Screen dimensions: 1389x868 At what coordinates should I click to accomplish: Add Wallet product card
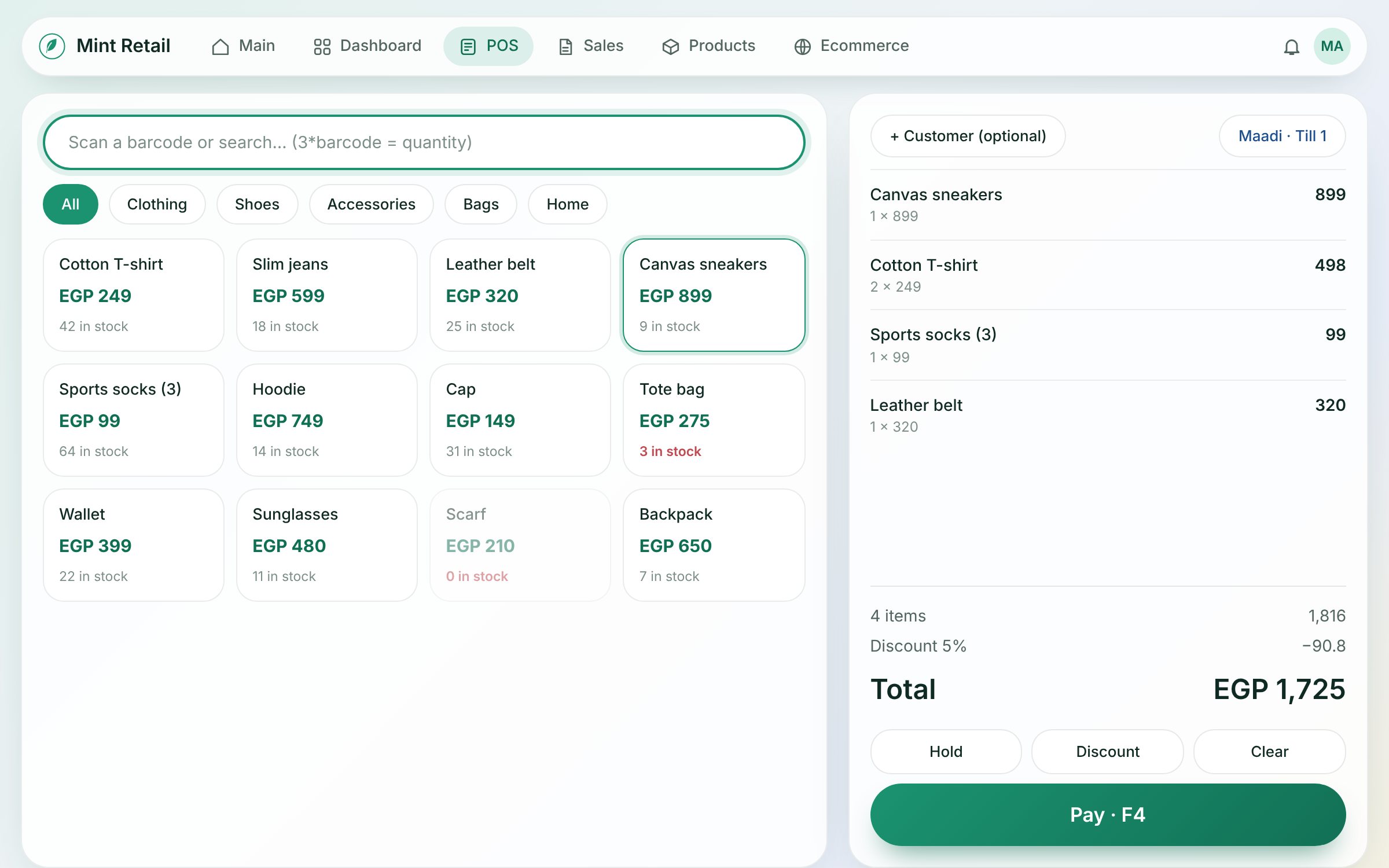(x=134, y=545)
